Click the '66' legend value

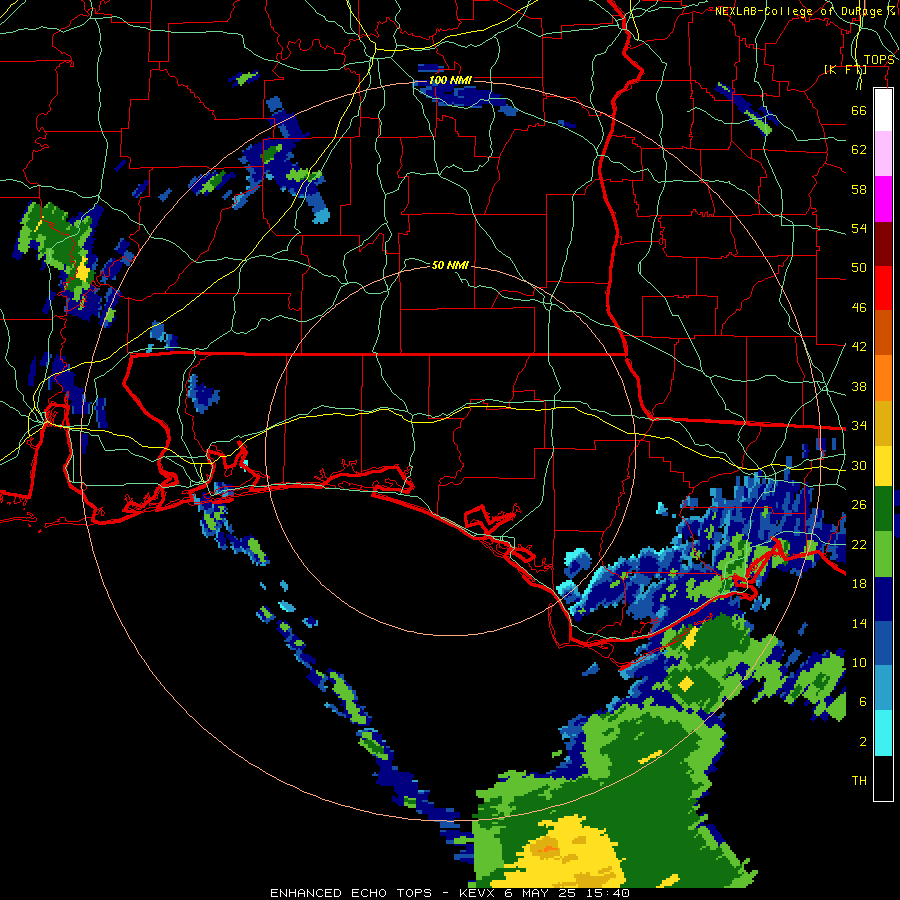tap(859, 110)
